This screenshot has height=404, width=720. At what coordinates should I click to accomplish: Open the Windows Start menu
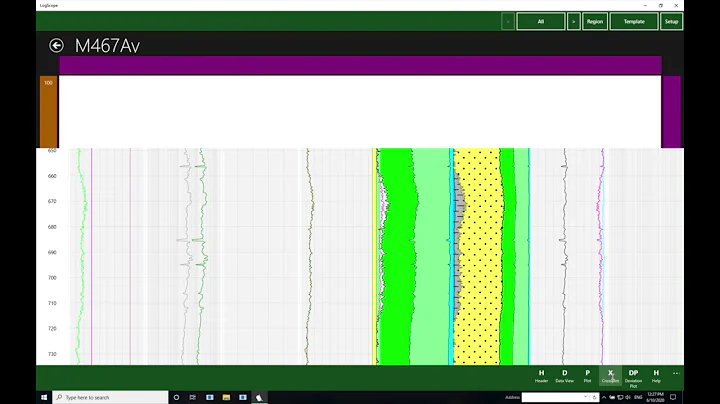click(x=44, y=397)
